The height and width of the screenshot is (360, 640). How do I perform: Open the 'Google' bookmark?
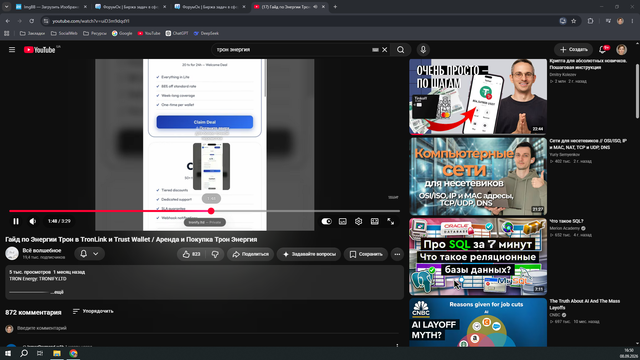122,33
